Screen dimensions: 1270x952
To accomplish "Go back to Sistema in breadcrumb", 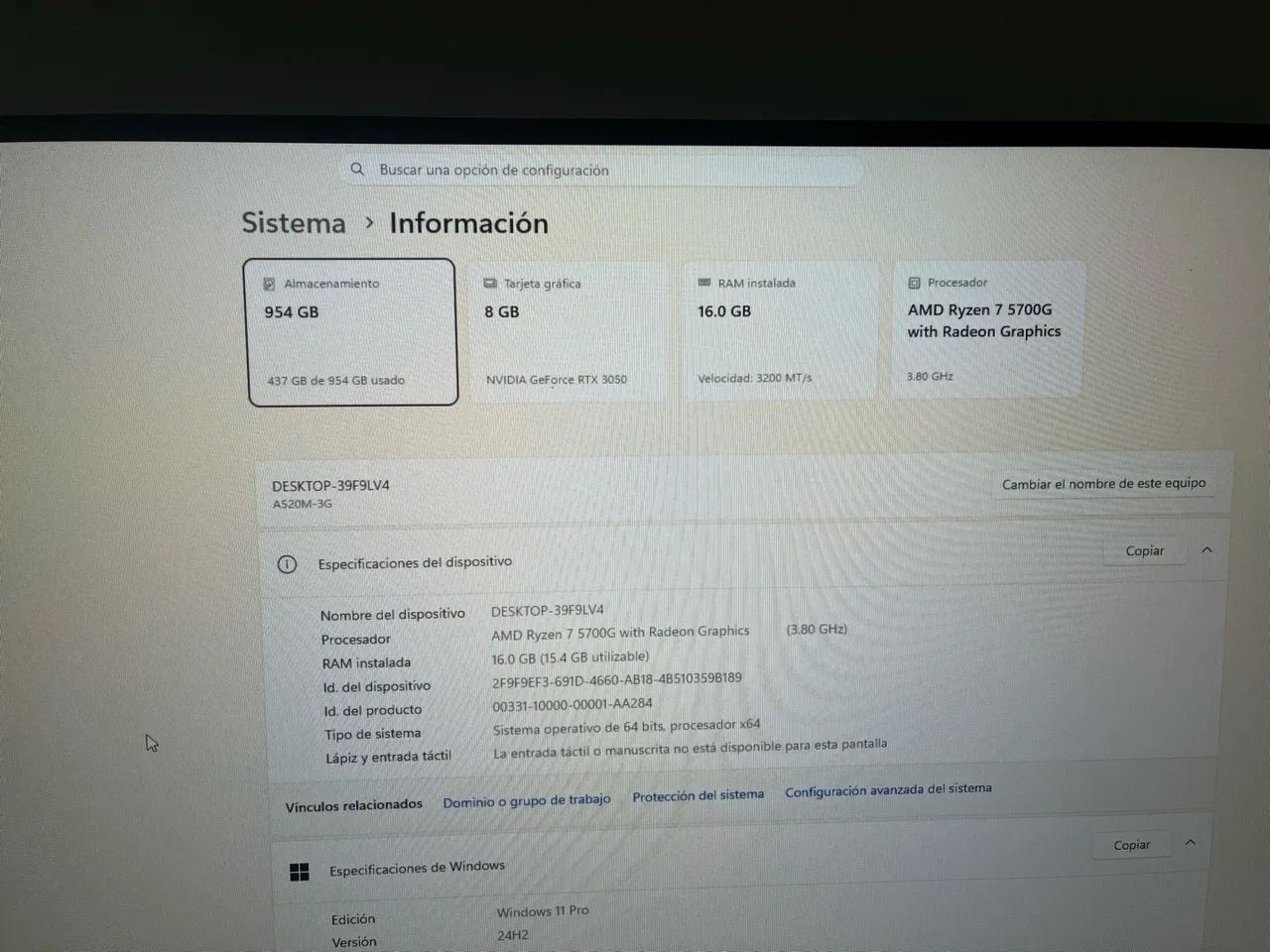I will tap(294, 223).
